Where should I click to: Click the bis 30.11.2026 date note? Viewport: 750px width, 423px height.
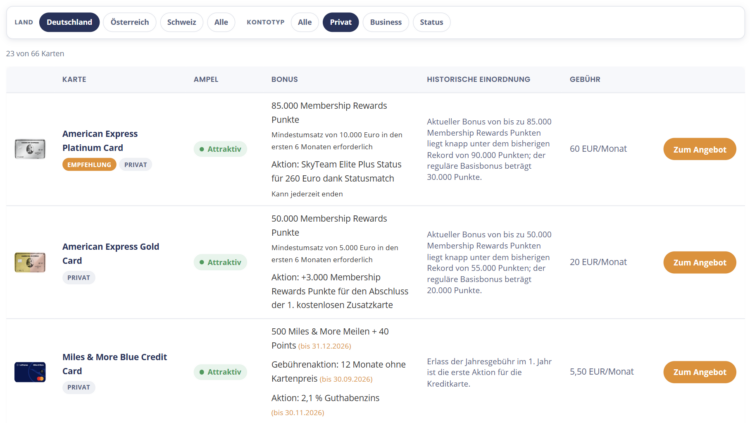pos(298,412)
